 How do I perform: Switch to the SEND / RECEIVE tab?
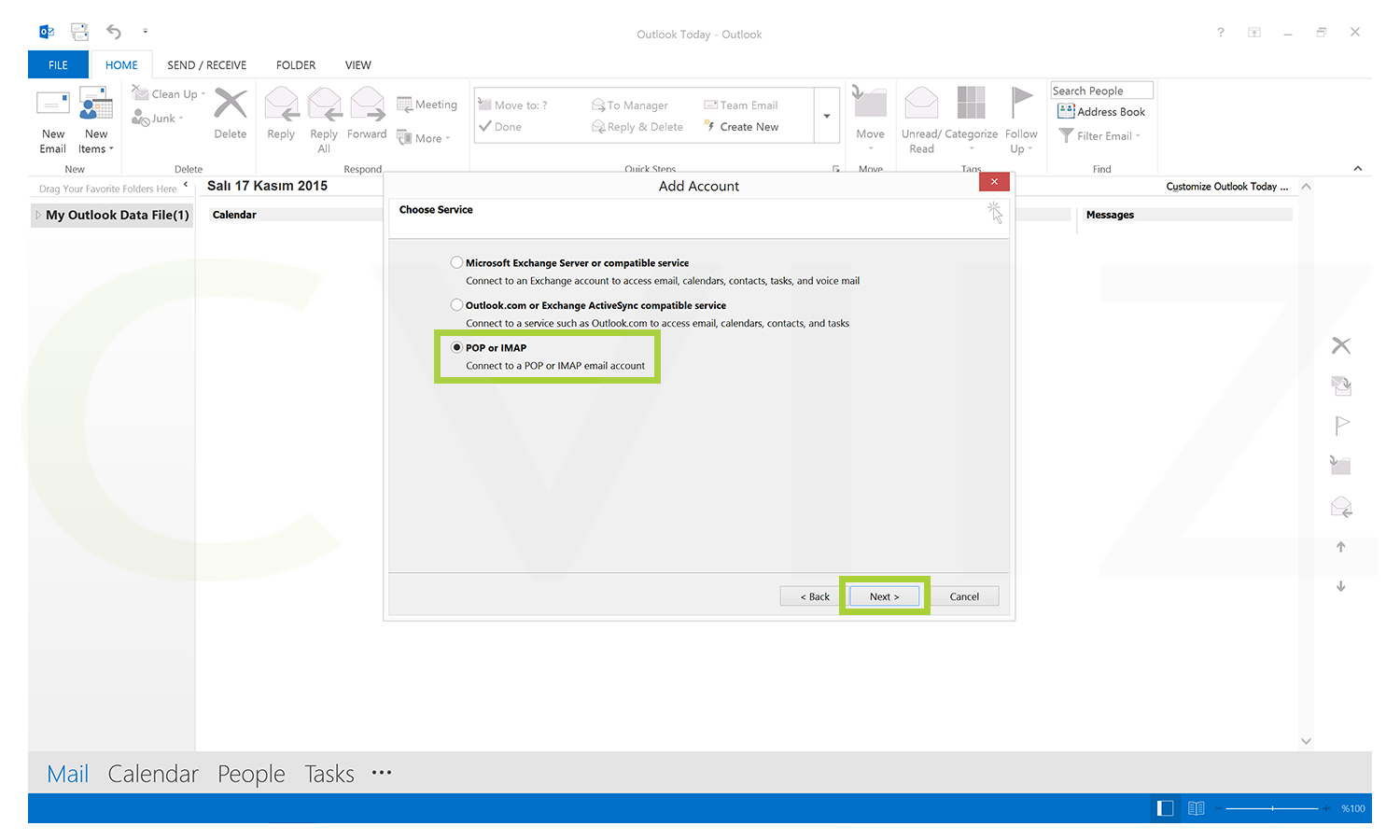tap(207, 65)
